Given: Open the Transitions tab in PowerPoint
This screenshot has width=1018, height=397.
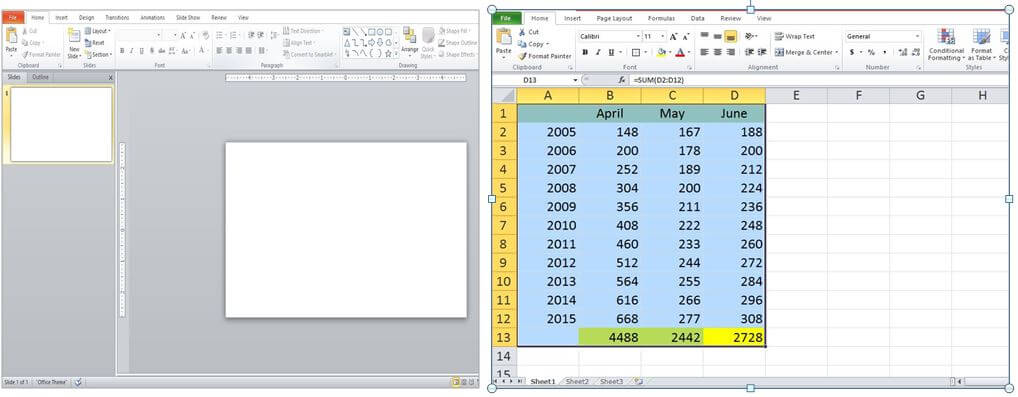Looking at the screenshot, I should [117, 18].
